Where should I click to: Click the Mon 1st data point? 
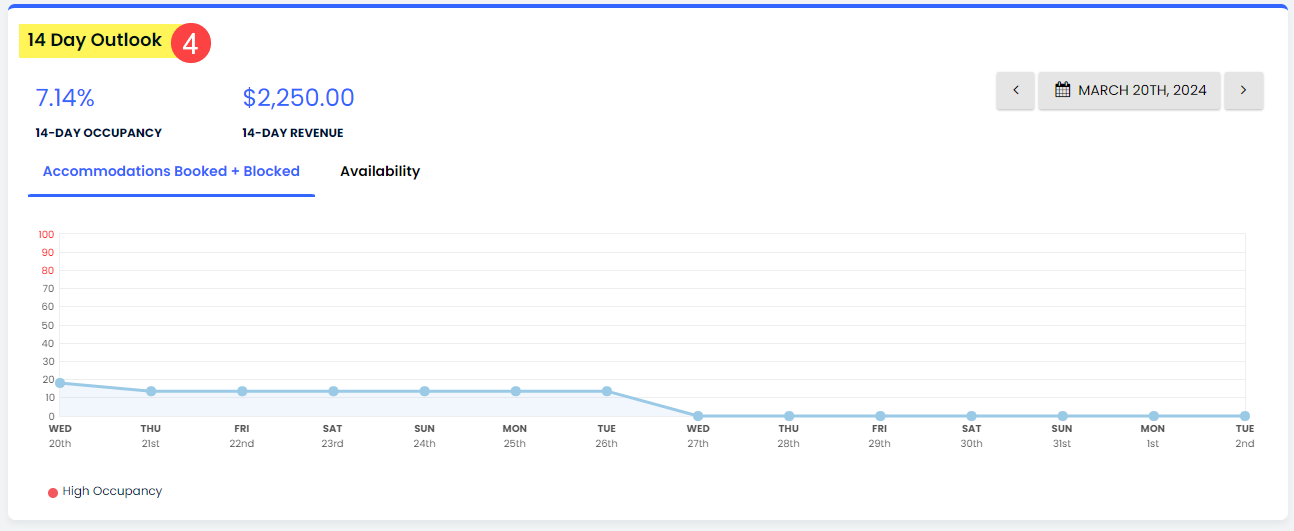pyautogui.click(x=1153, y=416)
